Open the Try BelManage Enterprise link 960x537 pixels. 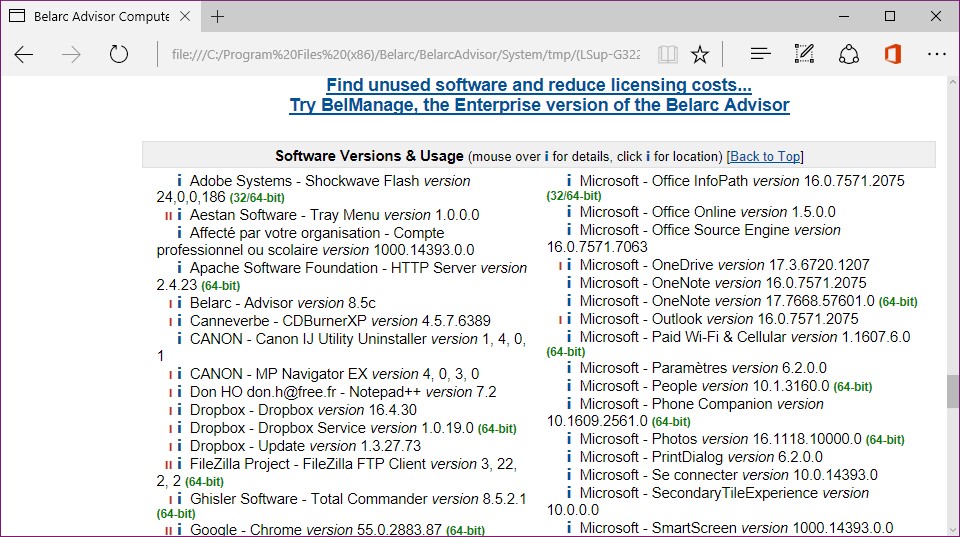[539, 105]
